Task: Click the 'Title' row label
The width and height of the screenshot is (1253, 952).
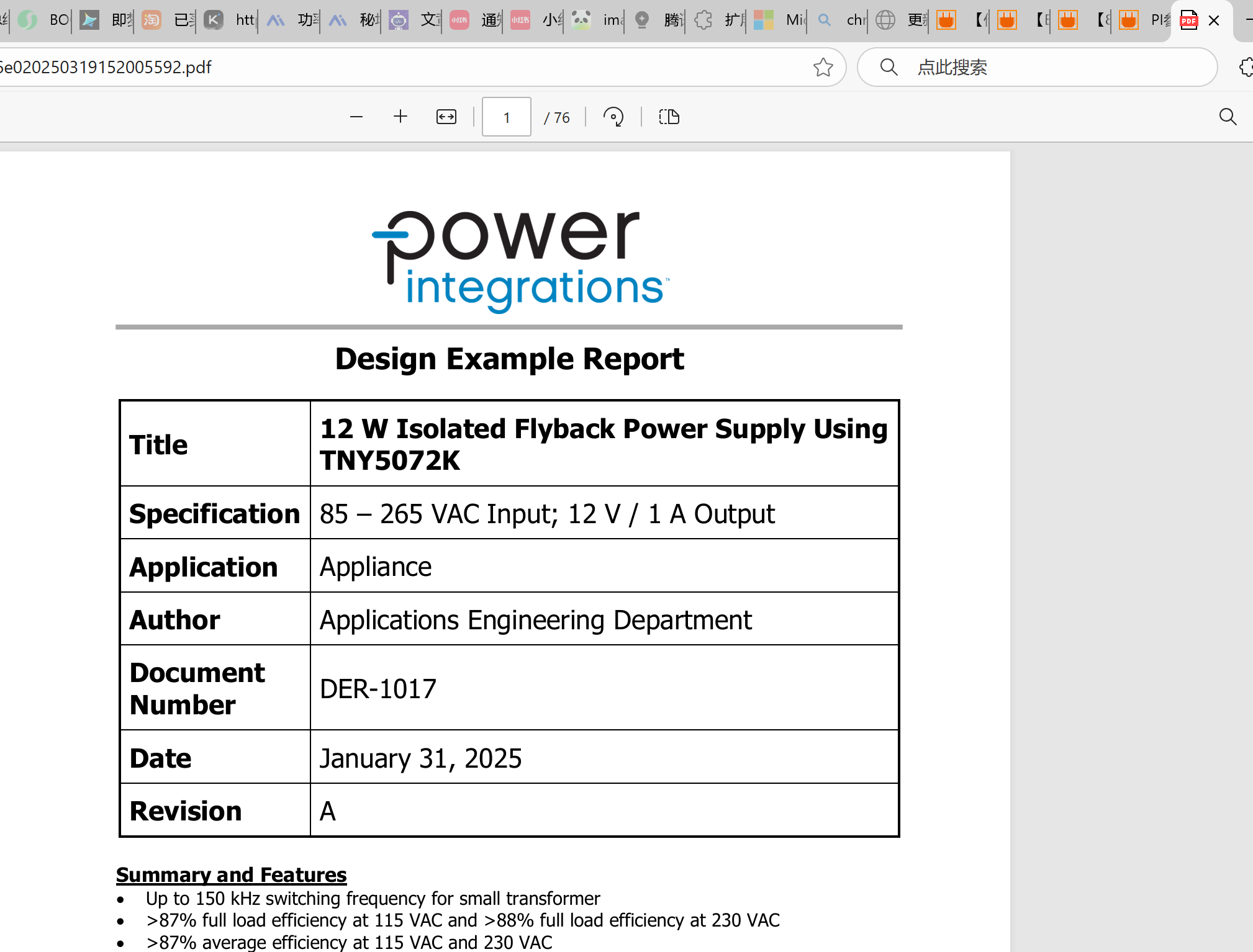Action: 158,444
